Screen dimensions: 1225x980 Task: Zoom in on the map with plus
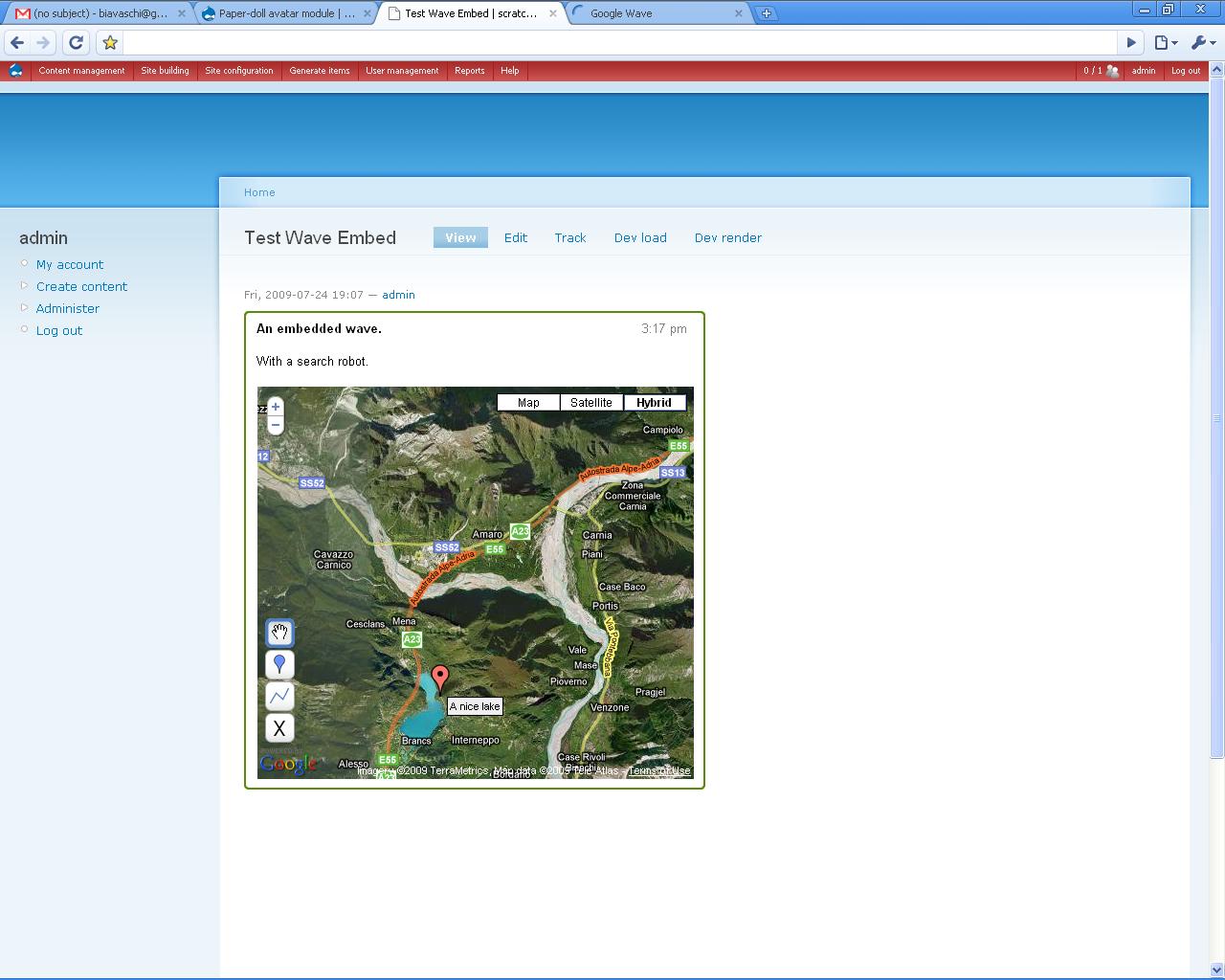(x=276, y=407)
